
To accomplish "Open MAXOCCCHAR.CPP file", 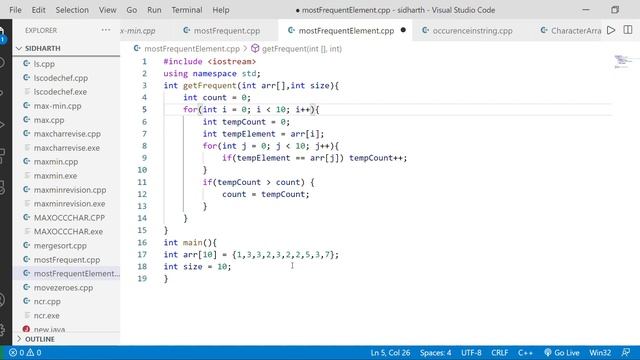I will coord(69,218).
